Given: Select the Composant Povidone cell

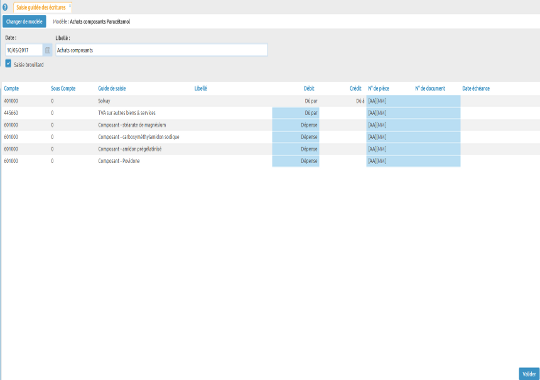Looking at the screenshot, I should pos(119,161).
